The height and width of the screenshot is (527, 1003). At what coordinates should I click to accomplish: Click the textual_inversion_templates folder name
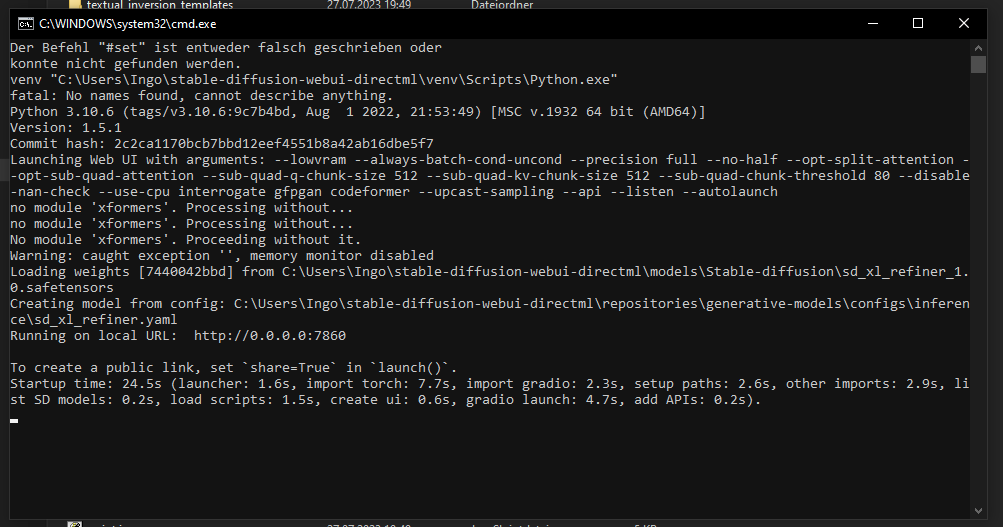tap(159, 5)
